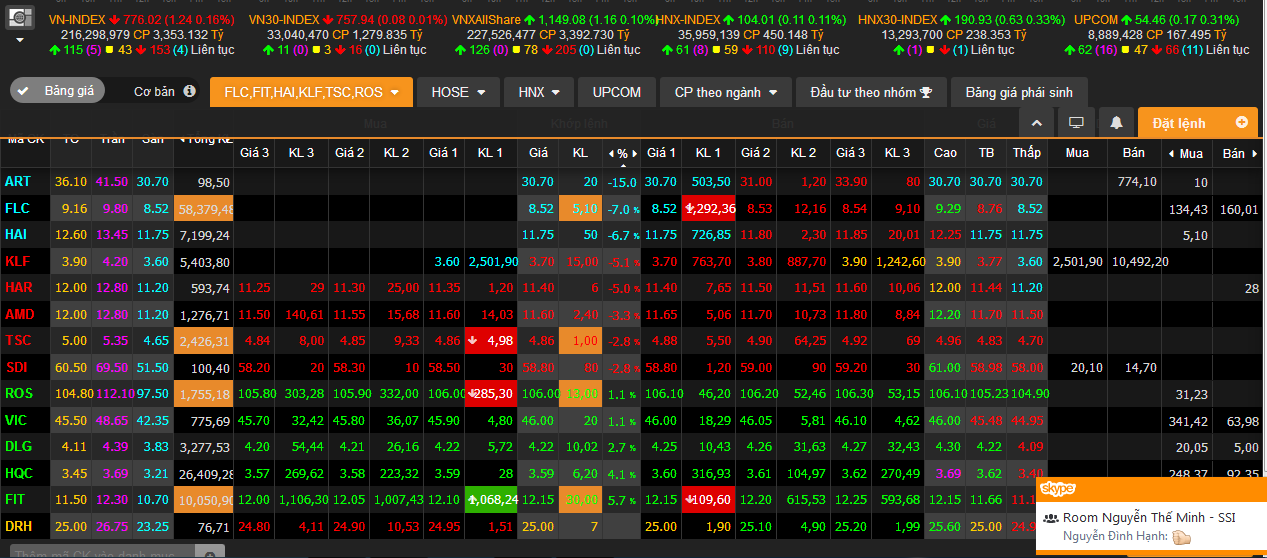Open the info icon beside Cơ bản

click(x=187, y=92)
